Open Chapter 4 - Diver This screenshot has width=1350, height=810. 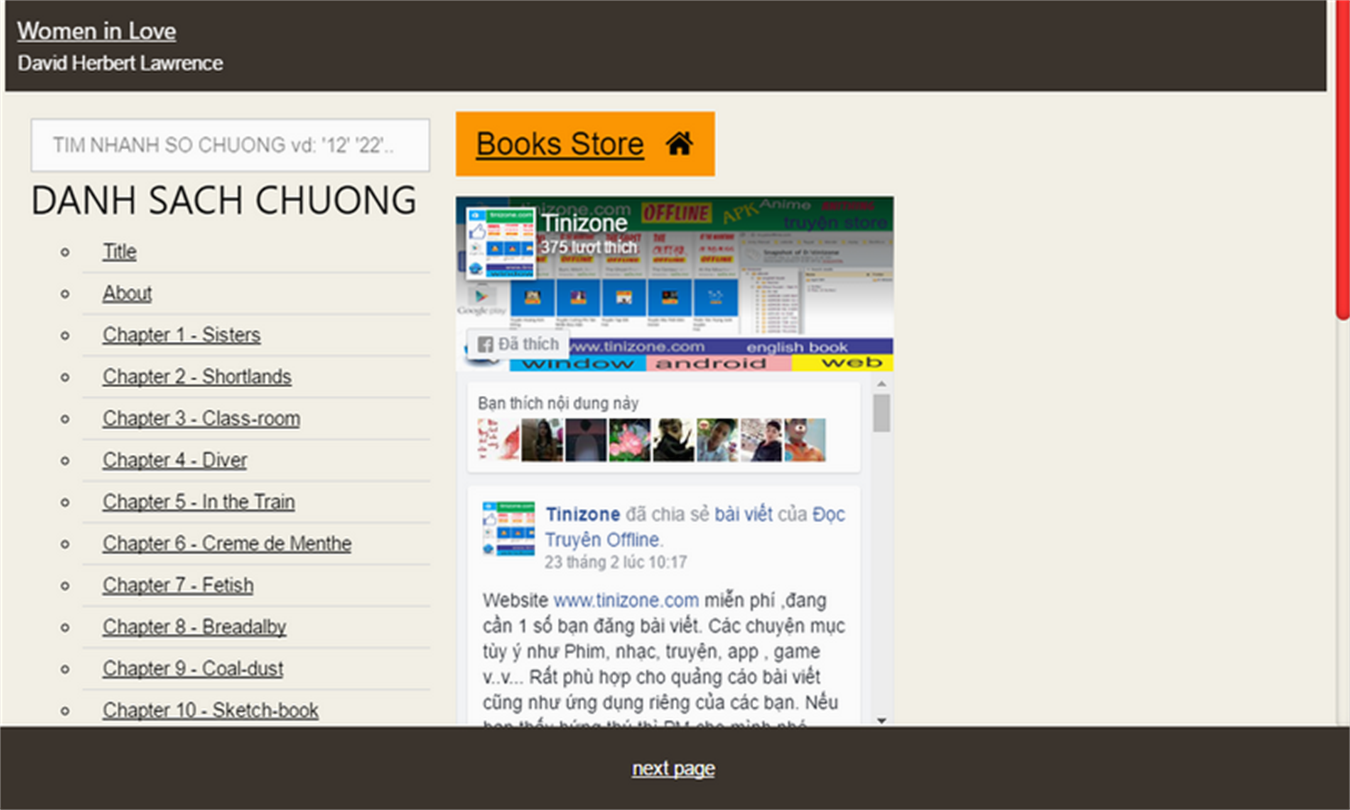click(175, 460)
